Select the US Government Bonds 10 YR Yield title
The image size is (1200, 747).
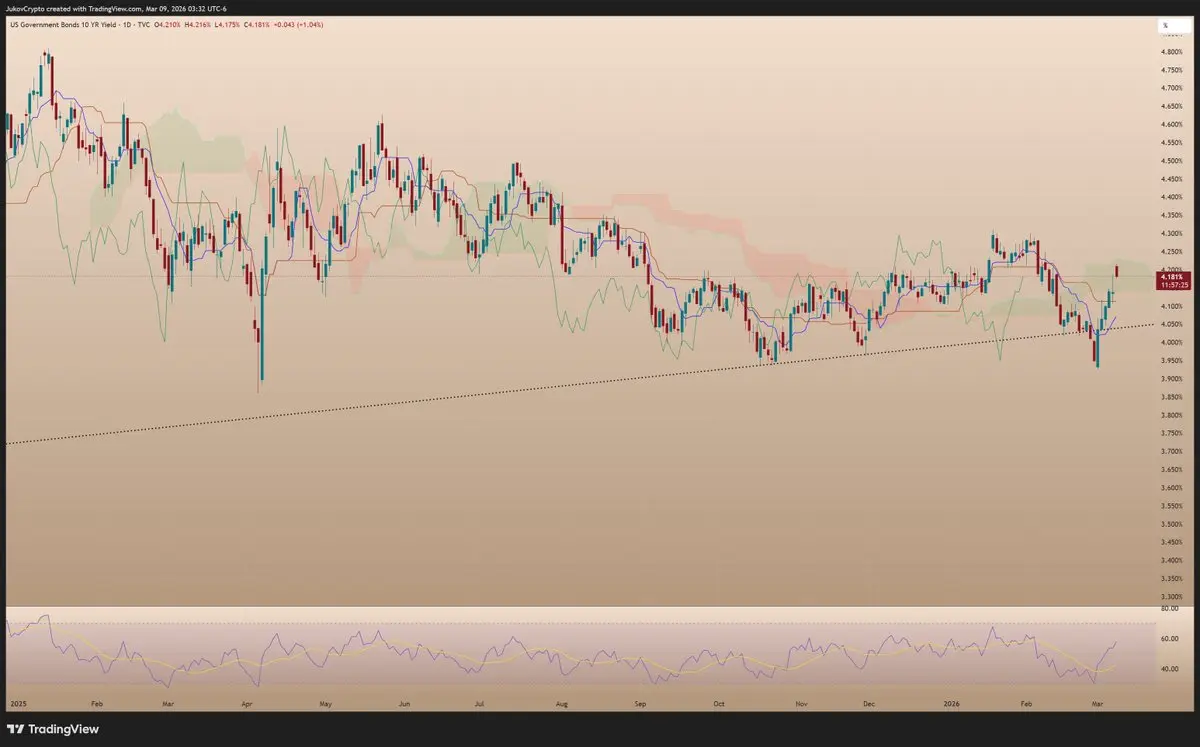(63, 24)
